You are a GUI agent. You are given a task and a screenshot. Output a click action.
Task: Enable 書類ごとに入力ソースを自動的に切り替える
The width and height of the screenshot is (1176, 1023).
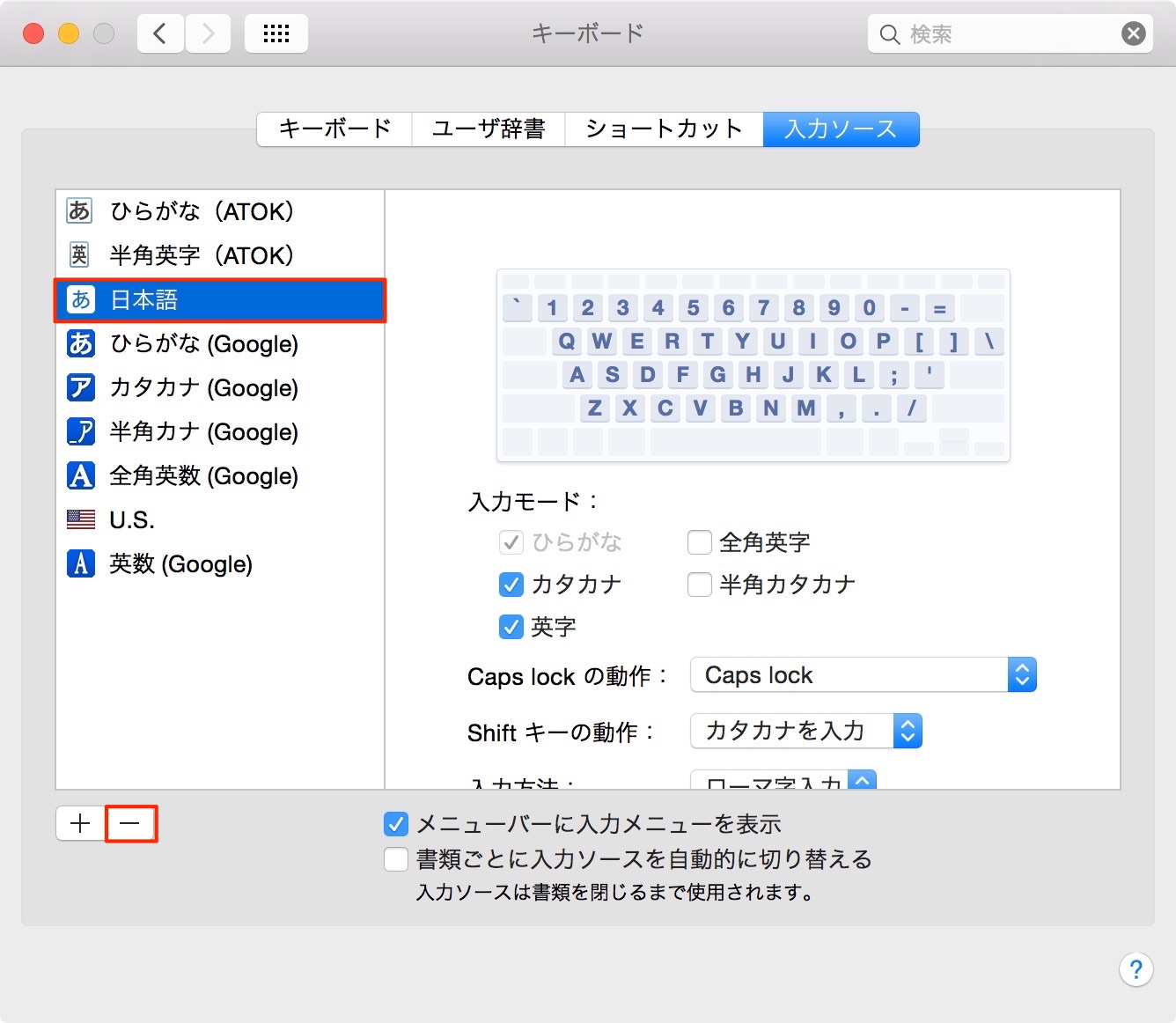tap(396, 859)
